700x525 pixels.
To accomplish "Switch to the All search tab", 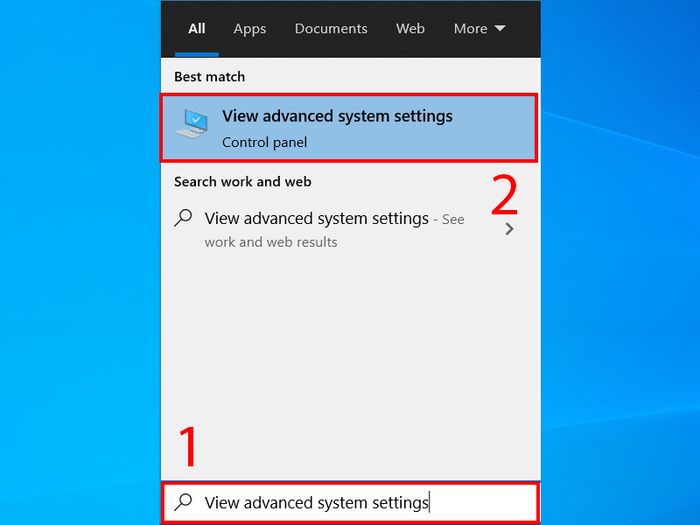I will click(x=196, y=29).
